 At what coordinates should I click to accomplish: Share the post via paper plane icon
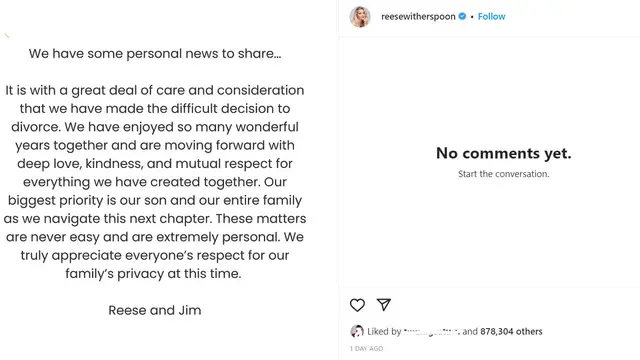(x=384, y=304)
